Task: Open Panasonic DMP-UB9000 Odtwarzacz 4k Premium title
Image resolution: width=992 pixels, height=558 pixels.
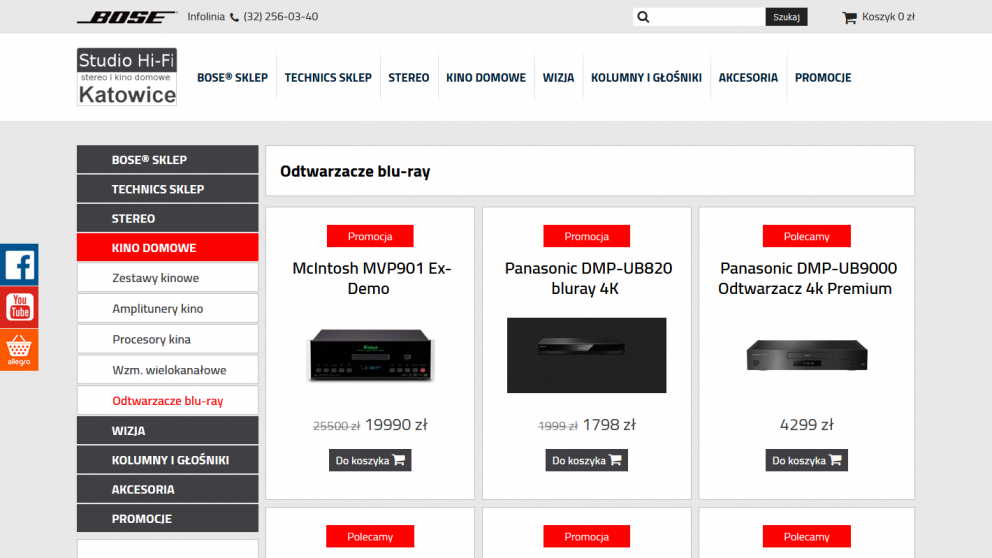Action: point(806,278)
